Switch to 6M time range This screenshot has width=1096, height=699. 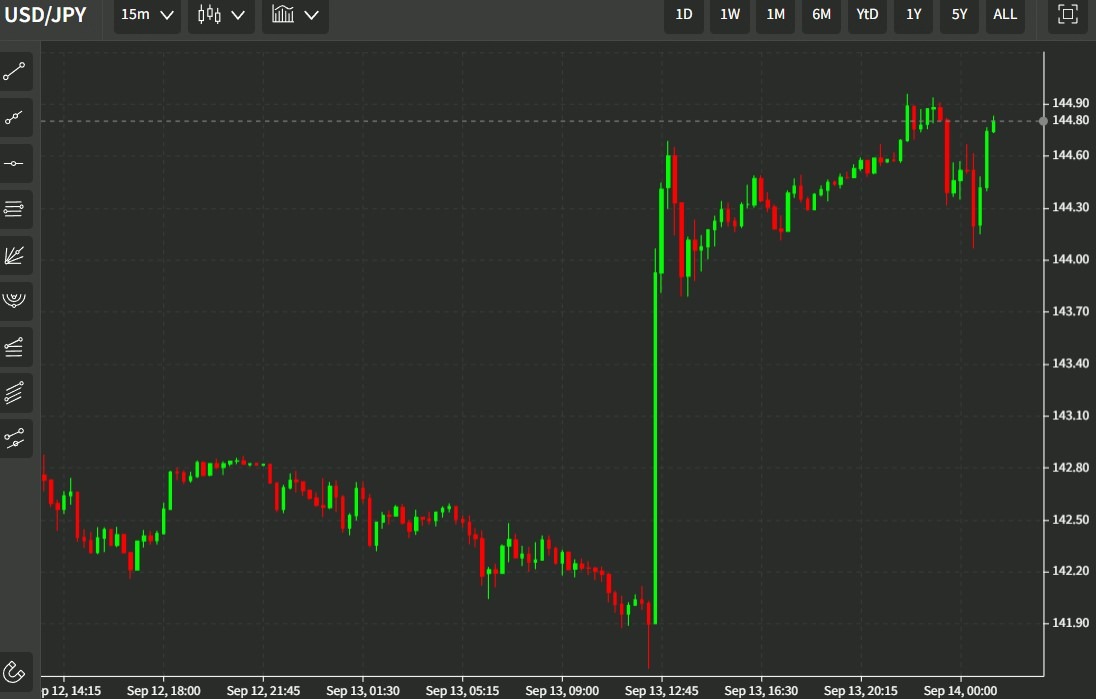coord(821,15)
